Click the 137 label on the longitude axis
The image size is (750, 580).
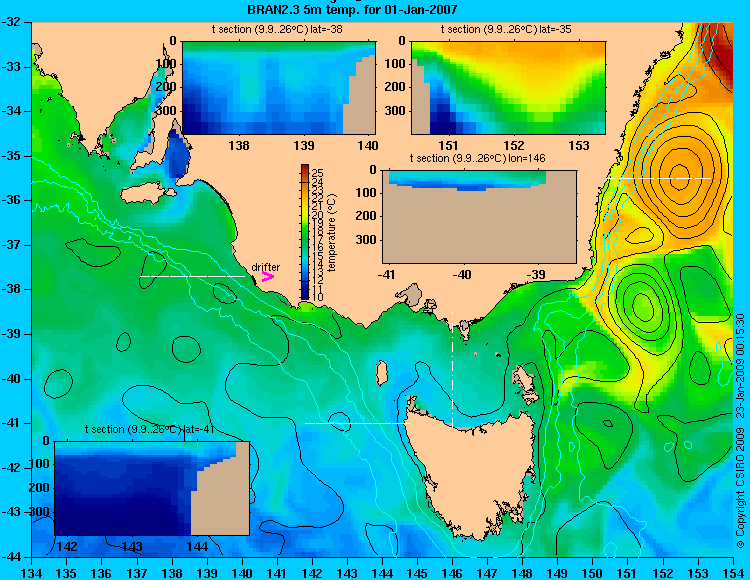point(137,573)
